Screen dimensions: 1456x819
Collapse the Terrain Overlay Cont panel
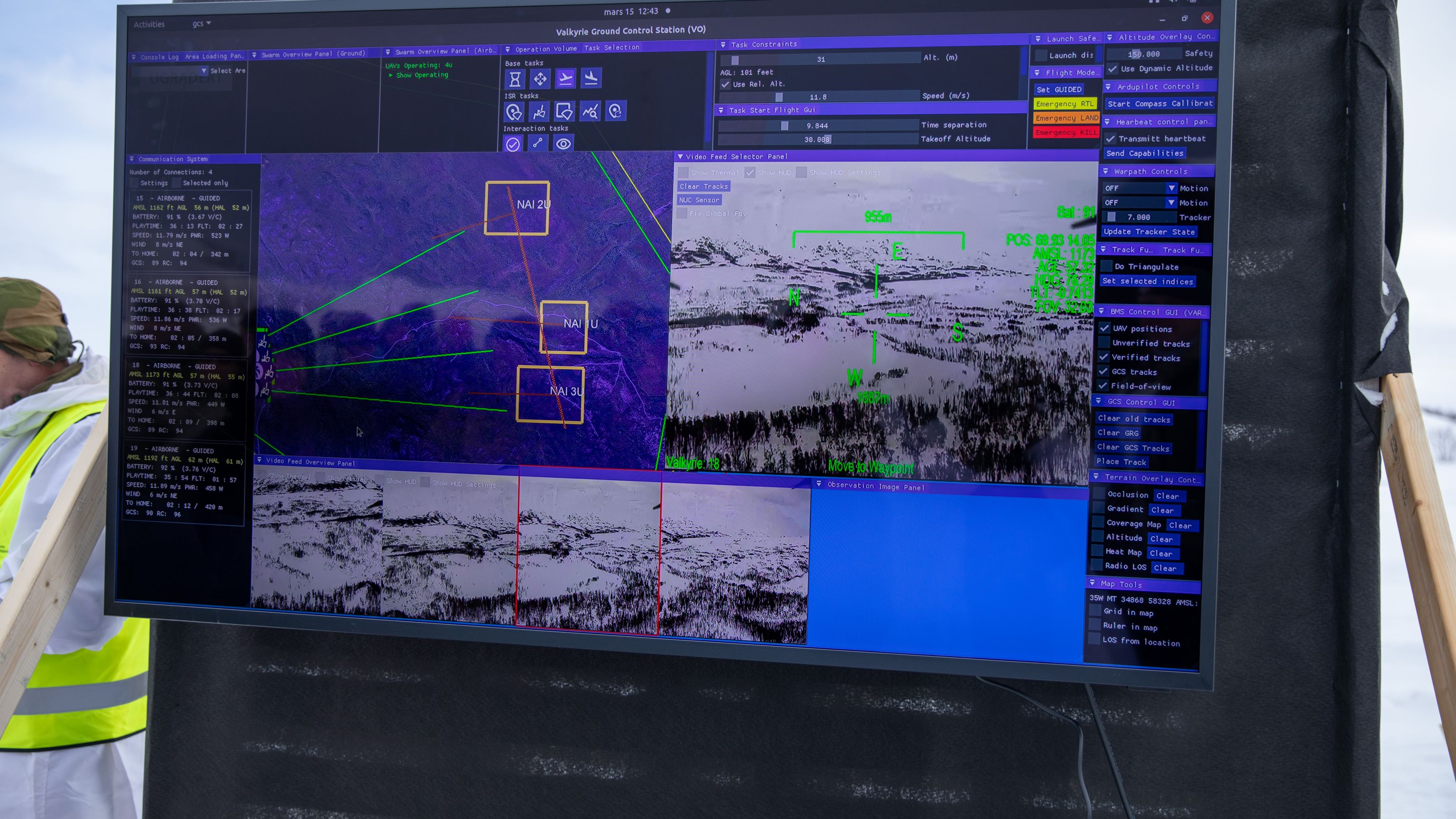[x=1096, y=477]
